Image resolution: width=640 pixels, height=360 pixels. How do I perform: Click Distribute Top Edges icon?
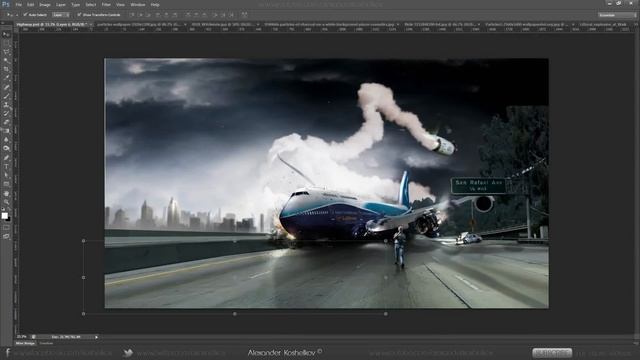point(187,15)
